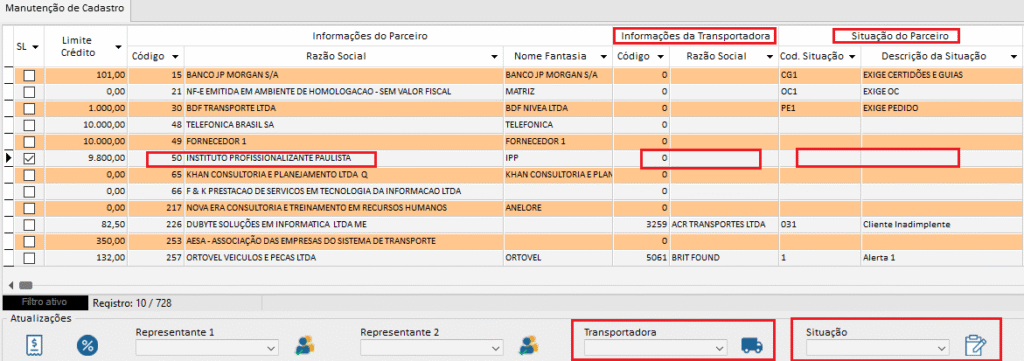Click the BRIT FOUND carrier cell

[724, 258]
